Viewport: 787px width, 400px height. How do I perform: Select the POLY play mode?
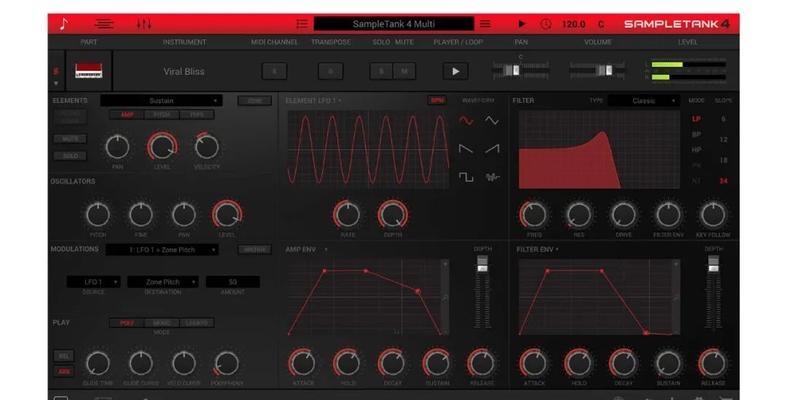pos(127,323)
